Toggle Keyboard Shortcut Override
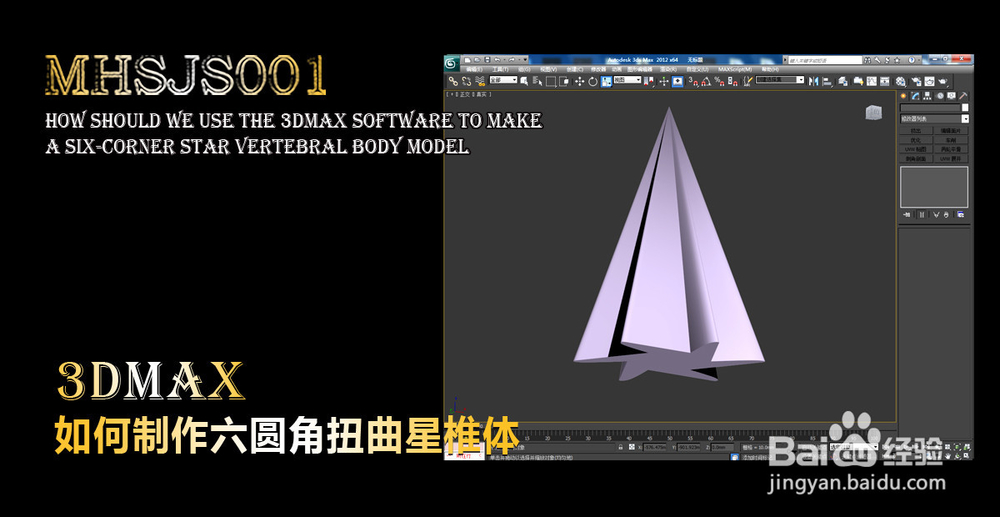This screenshot has height=517, width=1000. tap(677, 81)
